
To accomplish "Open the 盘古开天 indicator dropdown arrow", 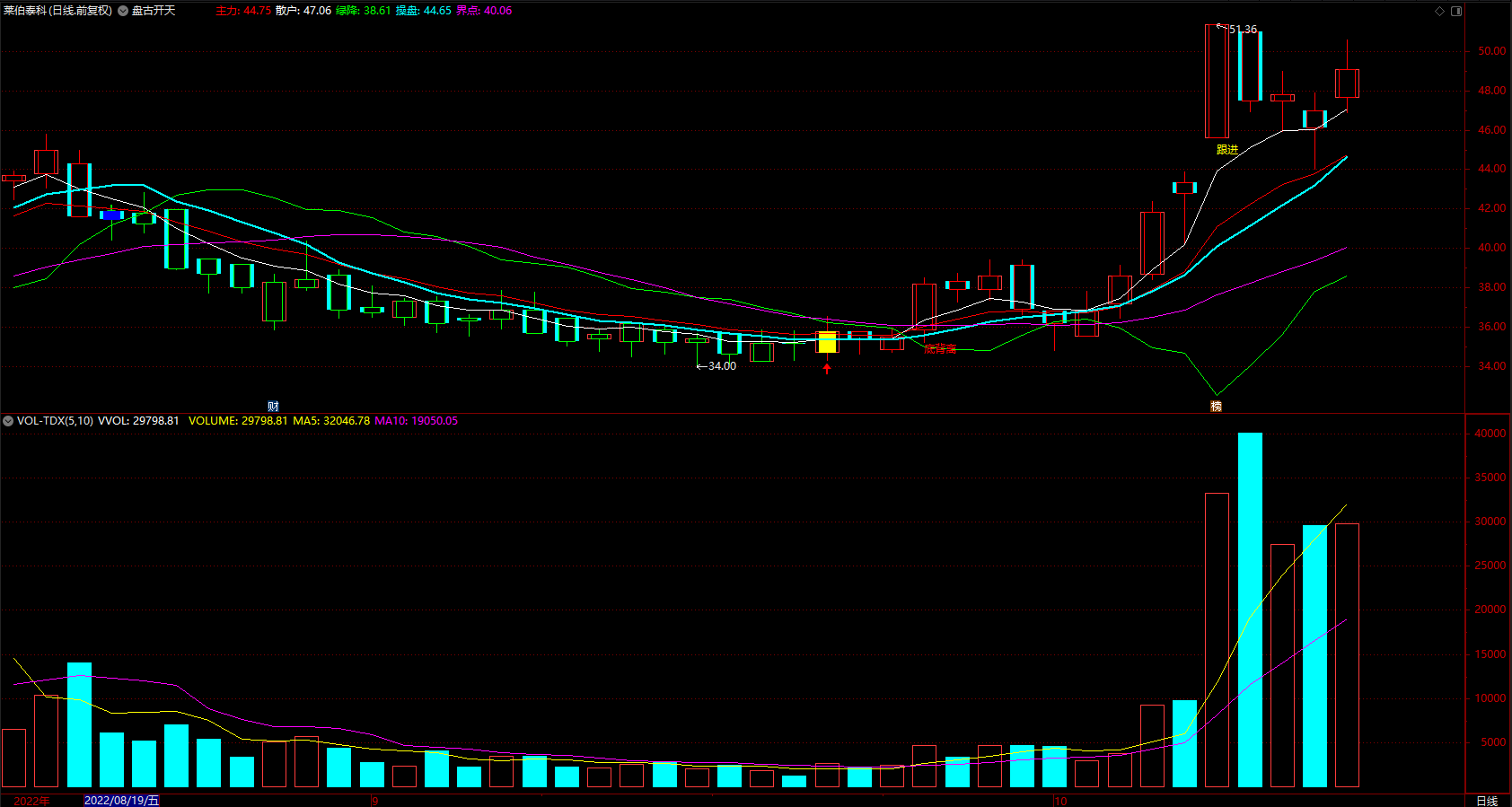I will (x=123, y=11).
